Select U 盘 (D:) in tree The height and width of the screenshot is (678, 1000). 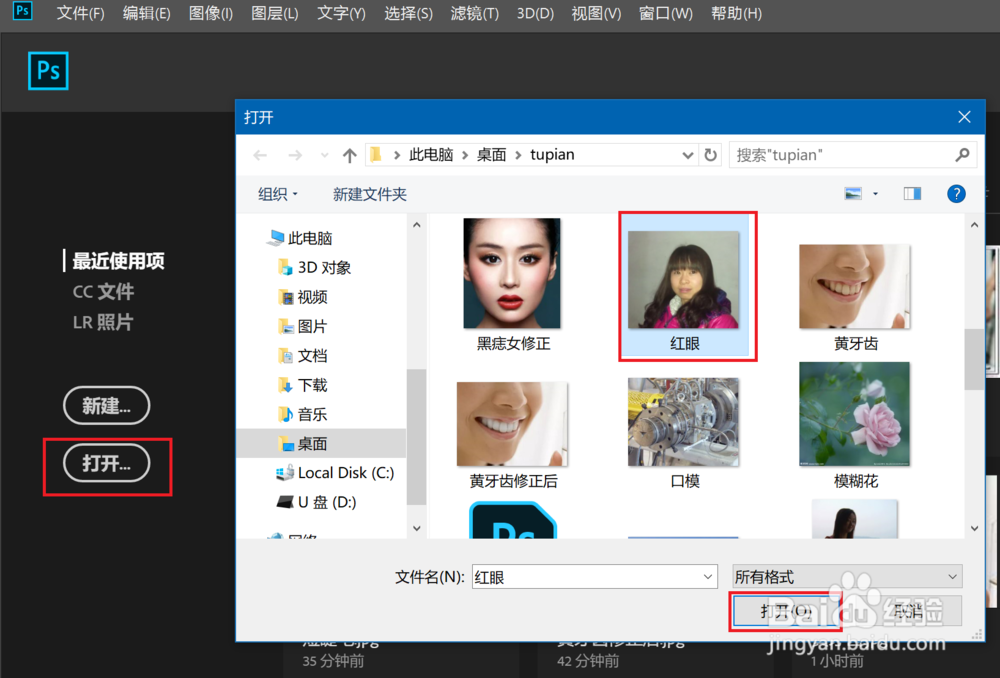pos(317,502)
